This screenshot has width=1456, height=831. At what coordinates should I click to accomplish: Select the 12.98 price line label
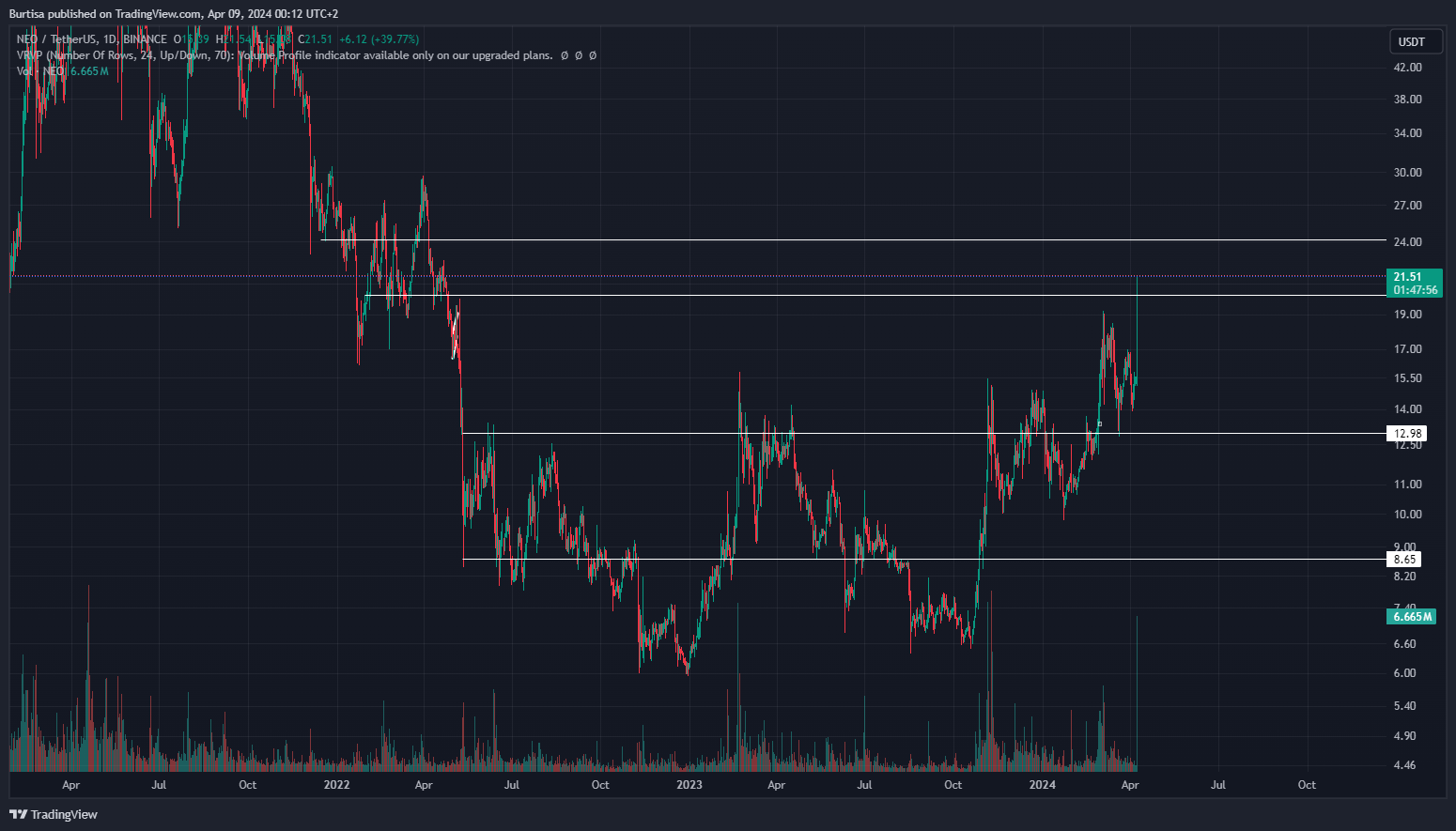tap(1406, 433)
